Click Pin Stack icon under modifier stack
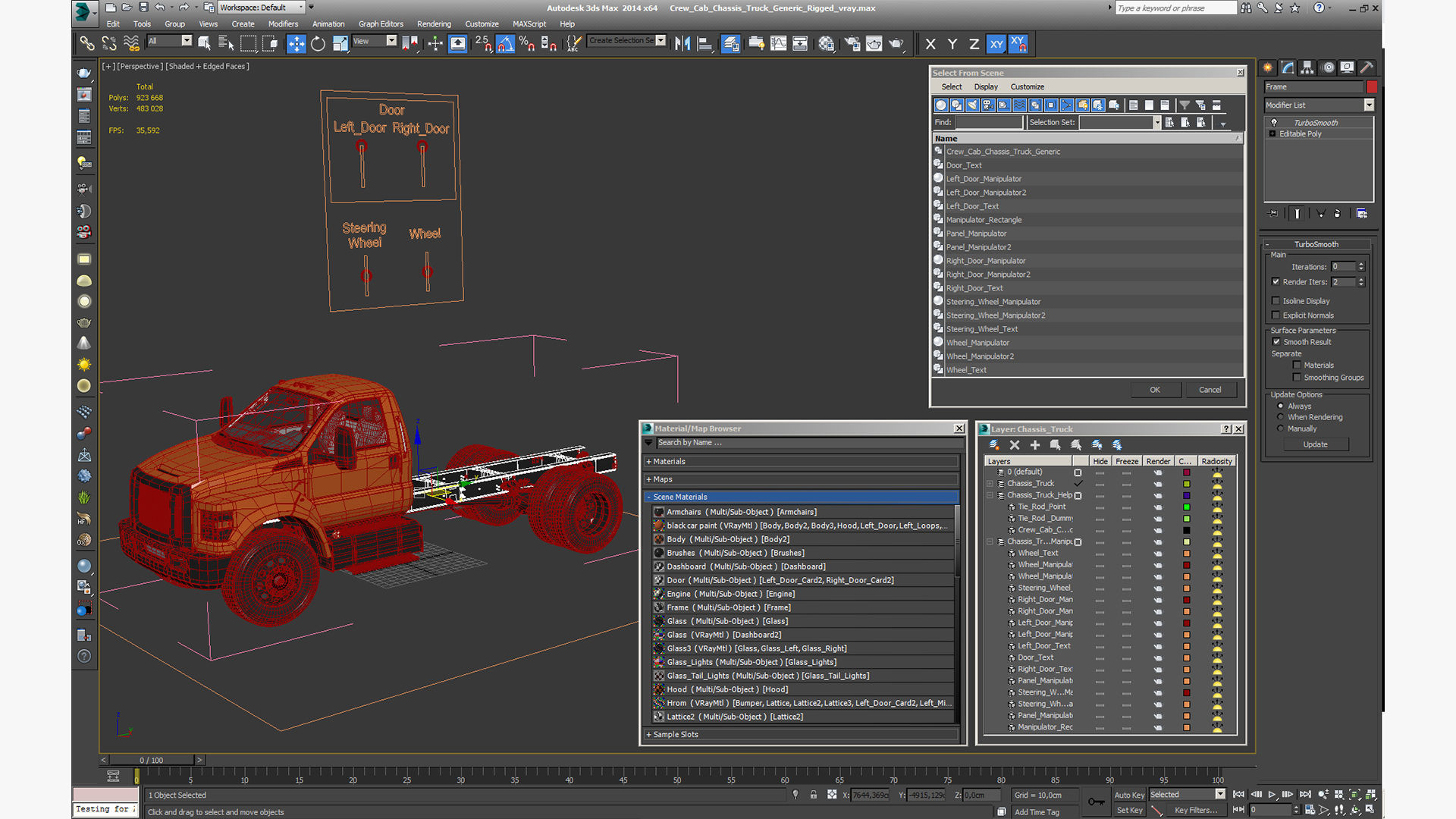The height and width of the screenshot is (819, 1456). (1273, 214)
